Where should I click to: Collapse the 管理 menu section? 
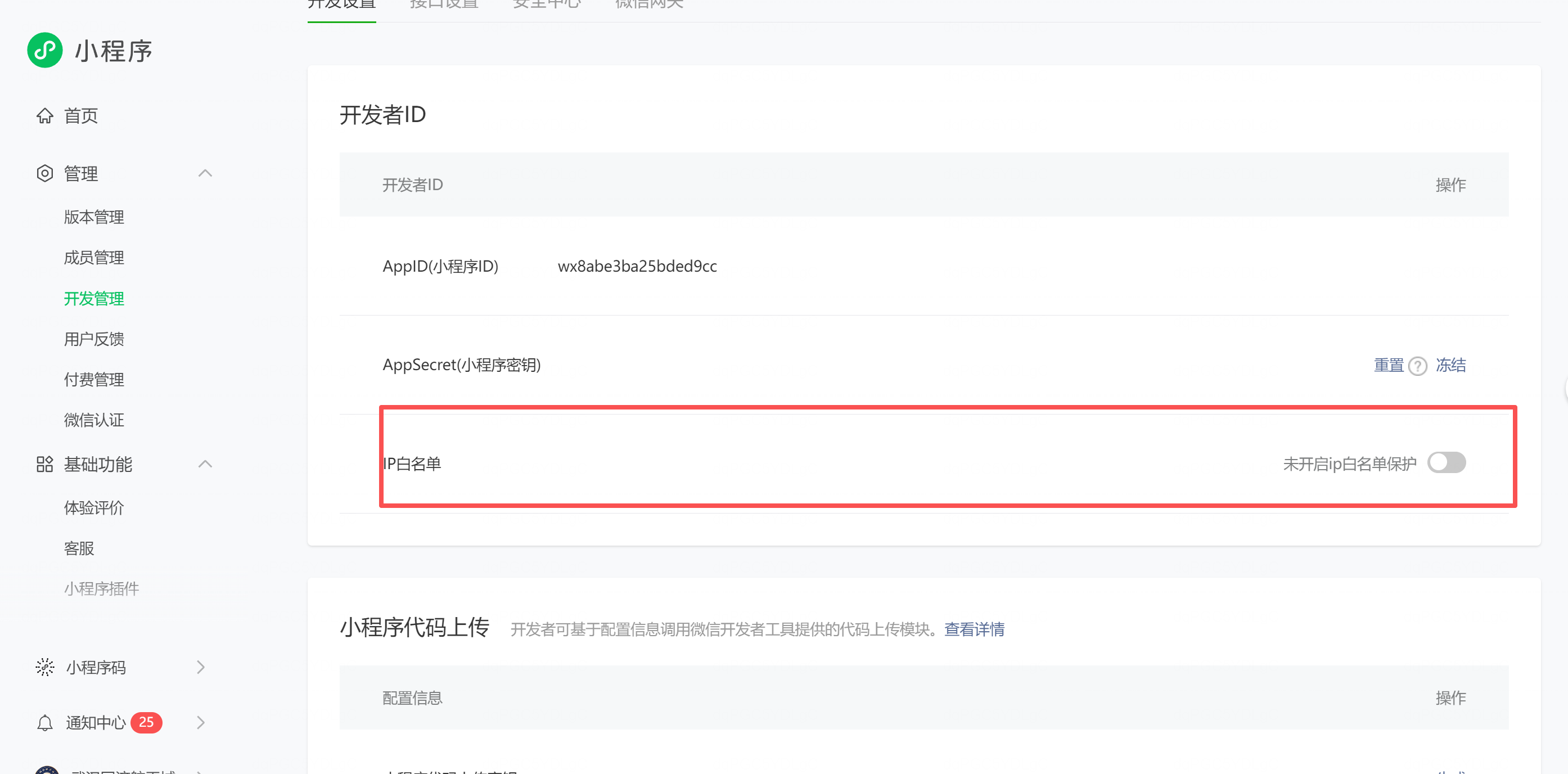coord(205,174)
